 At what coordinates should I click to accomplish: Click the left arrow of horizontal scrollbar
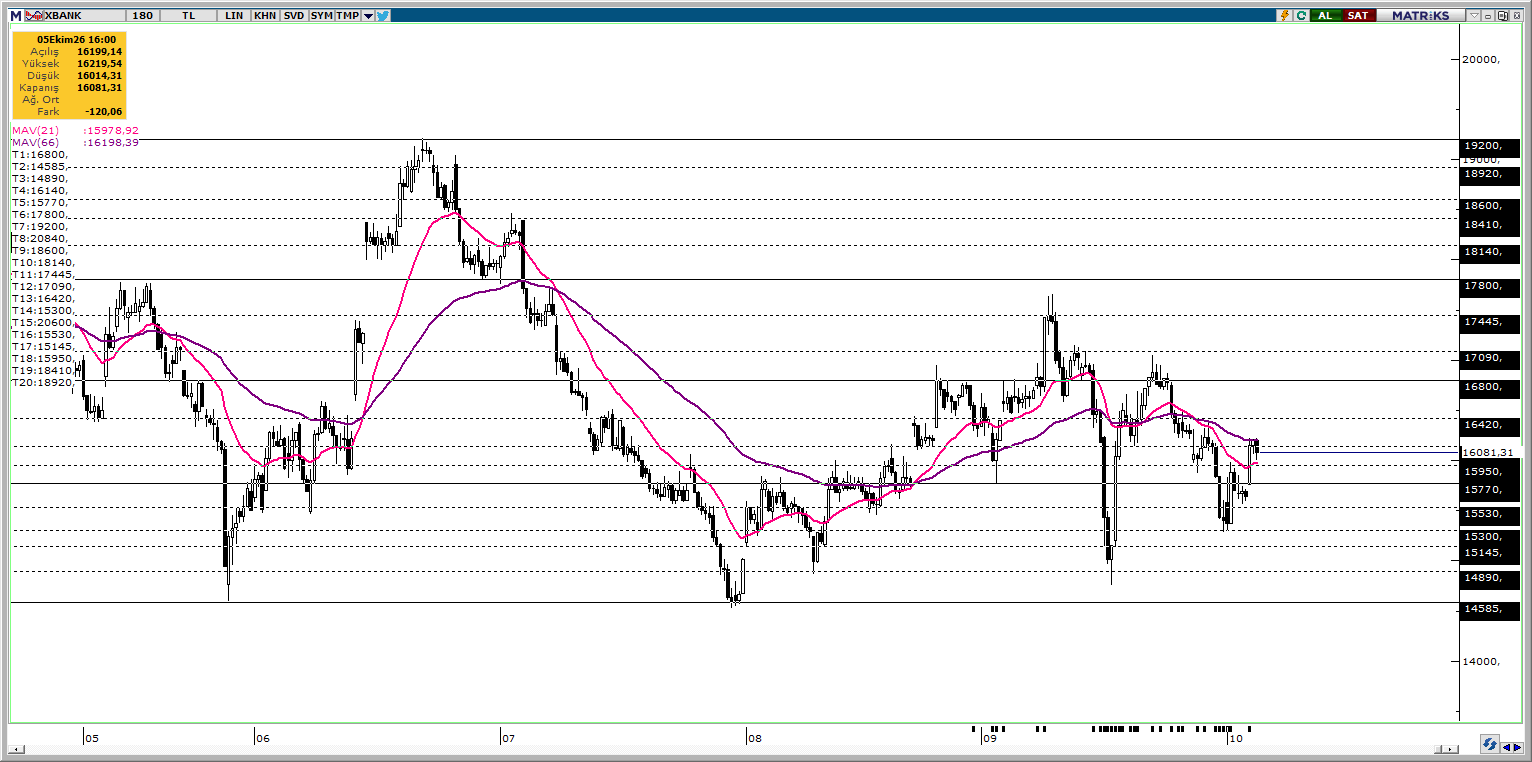point(17,749)
